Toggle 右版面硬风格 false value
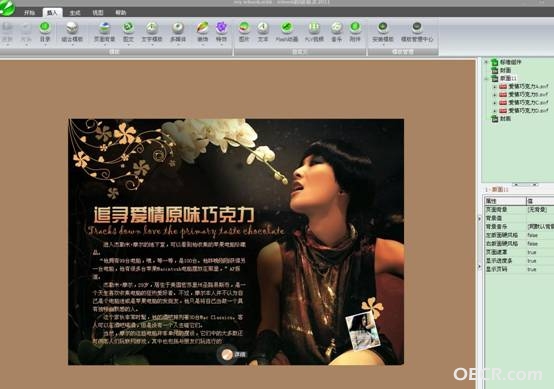 click(x=540, y=244)
